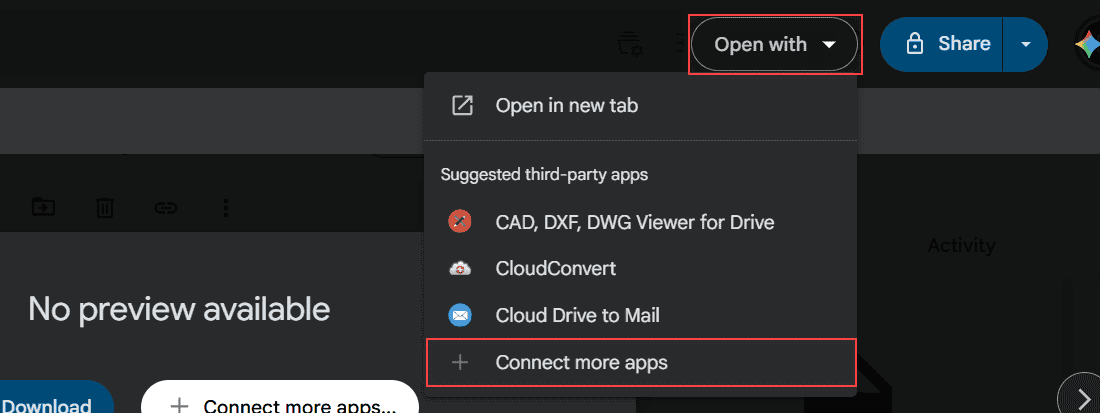Viewport: 1100px width, 413px height.
Task: Open the three-dot more actions menu
Action: (x=226, y=208)
